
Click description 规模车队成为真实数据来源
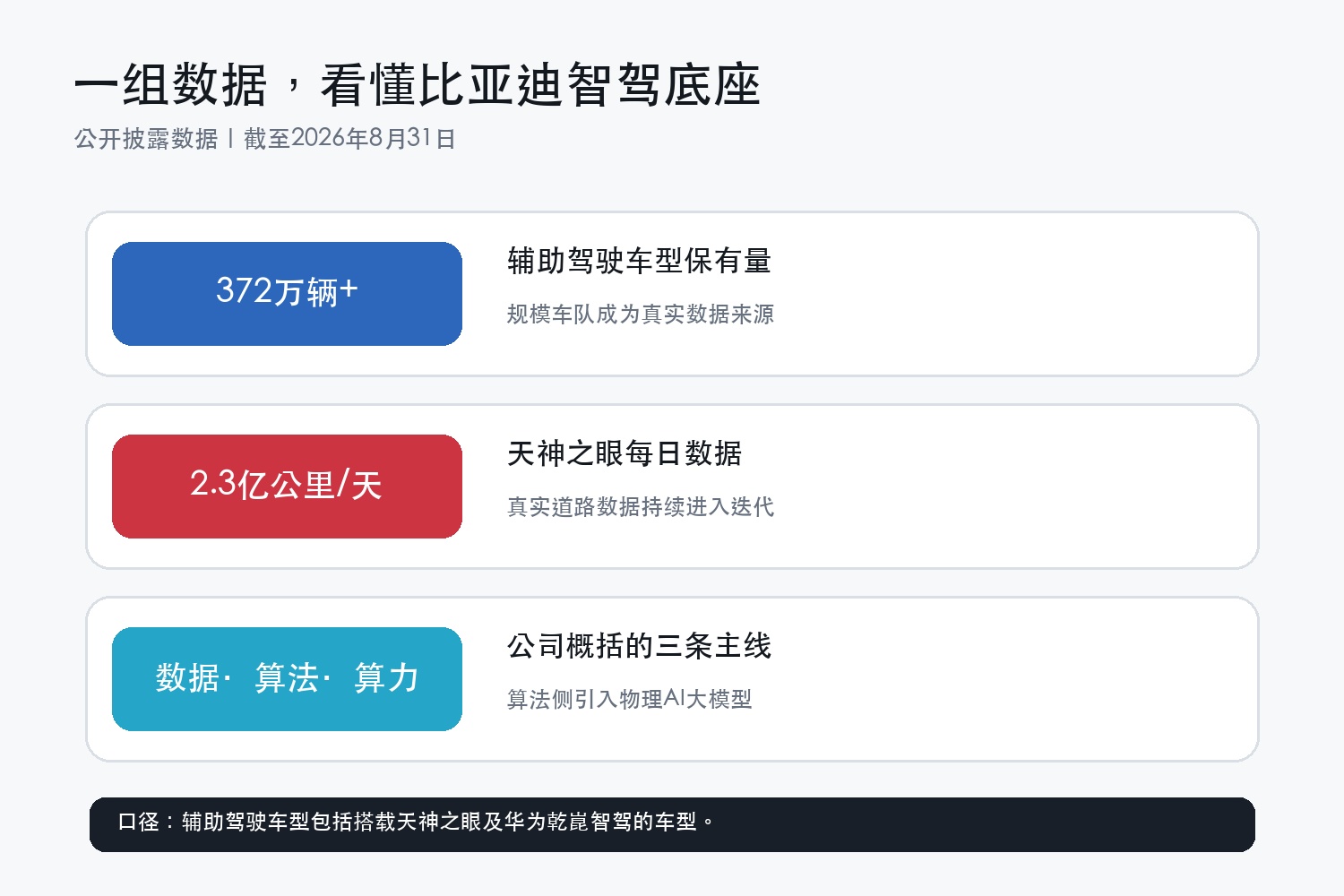[640, 314]
